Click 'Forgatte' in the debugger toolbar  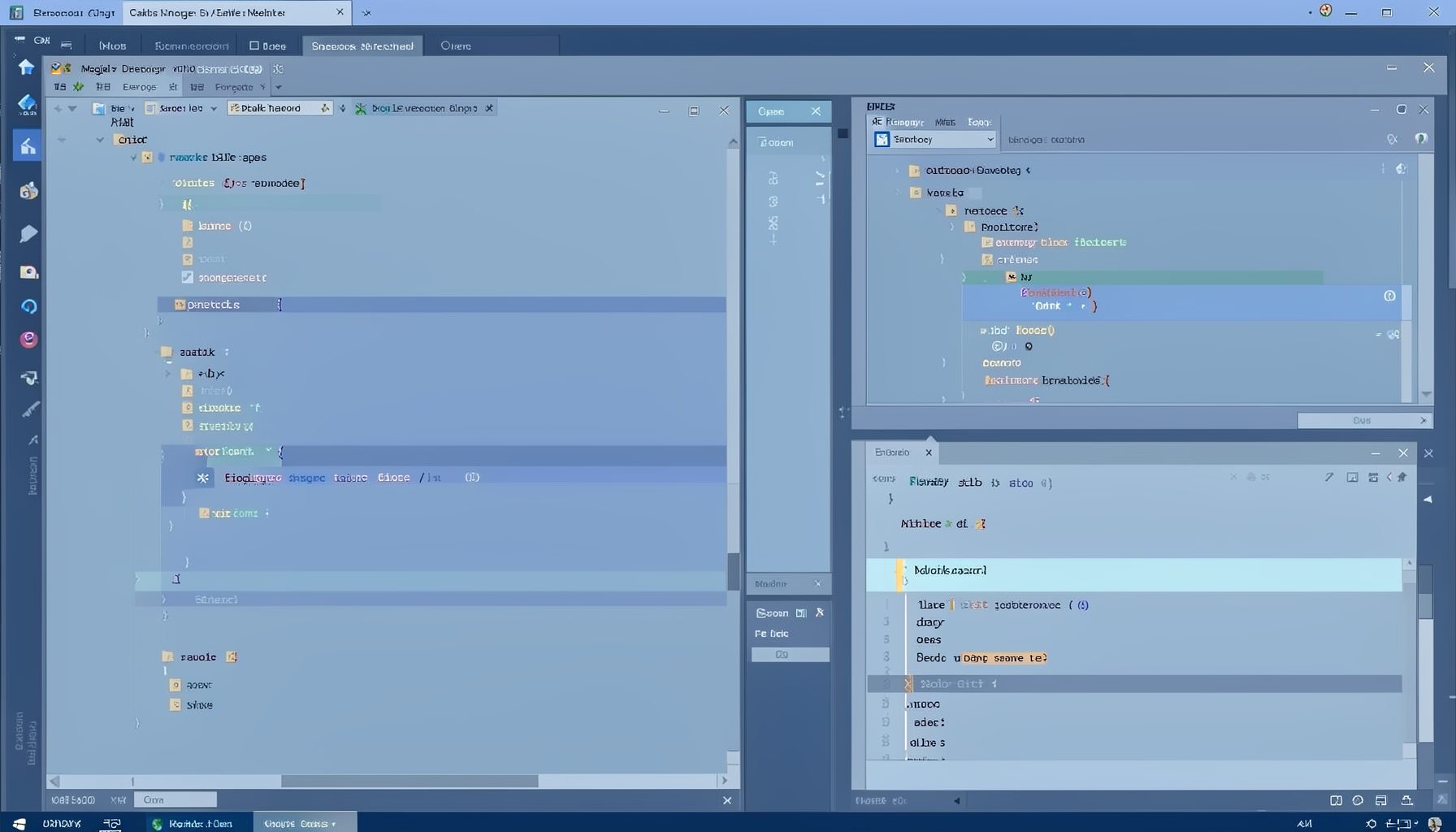click(x=234, y=87)
